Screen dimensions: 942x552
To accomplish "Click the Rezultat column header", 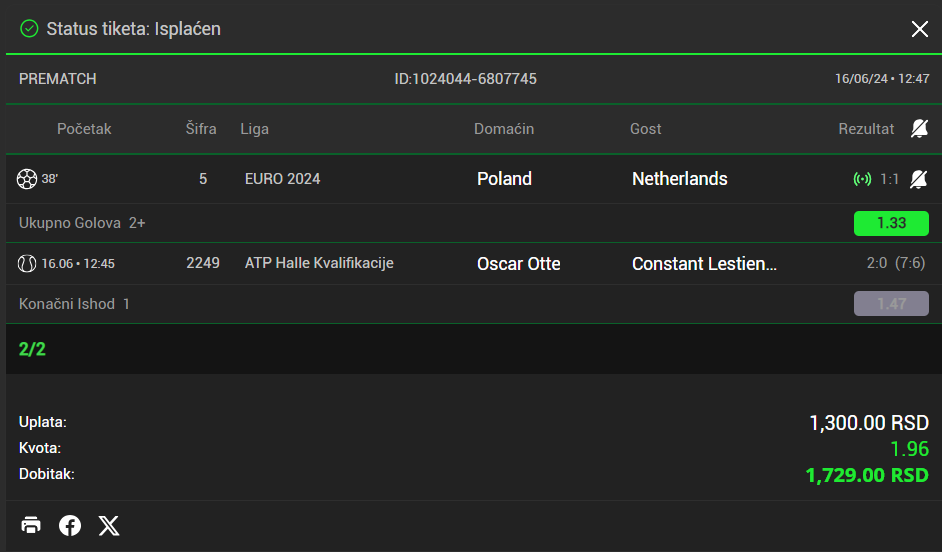I will pos(866,128).
